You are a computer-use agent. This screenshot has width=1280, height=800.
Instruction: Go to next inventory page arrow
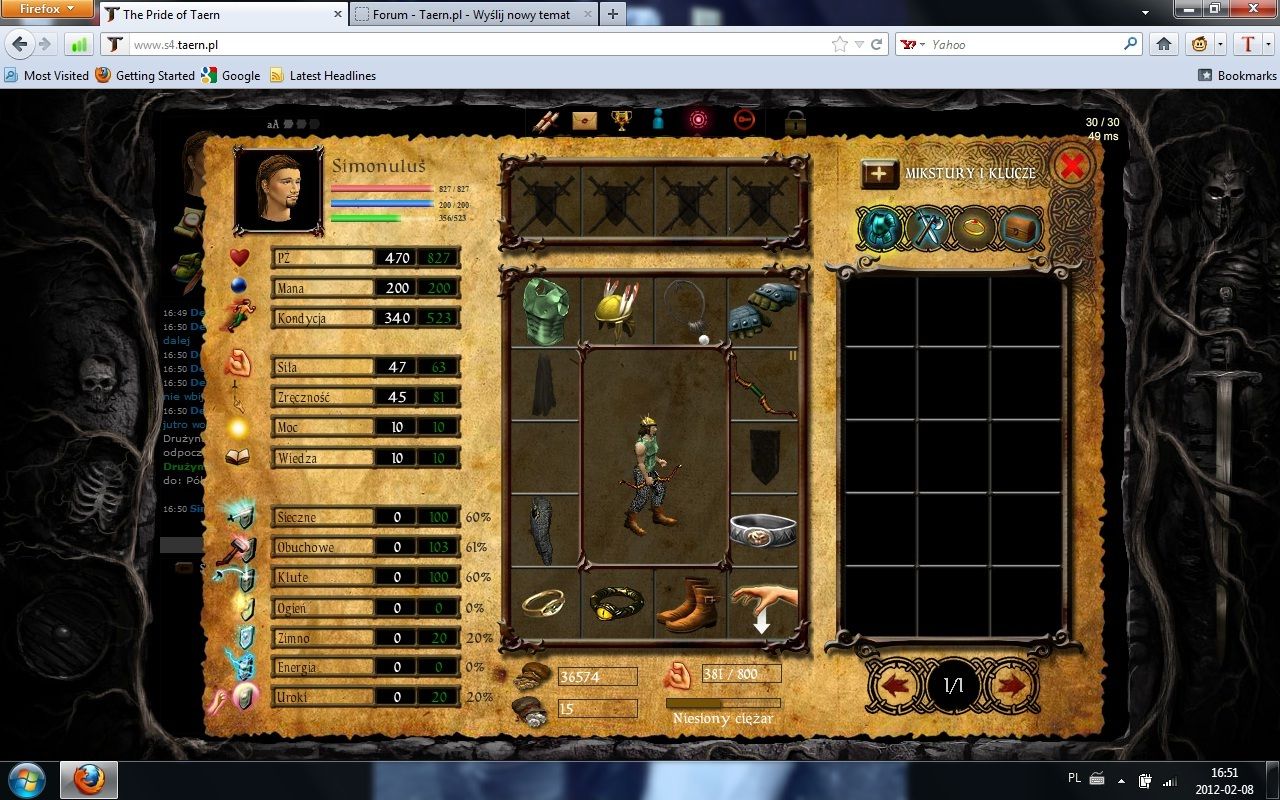pos(1012,686)
